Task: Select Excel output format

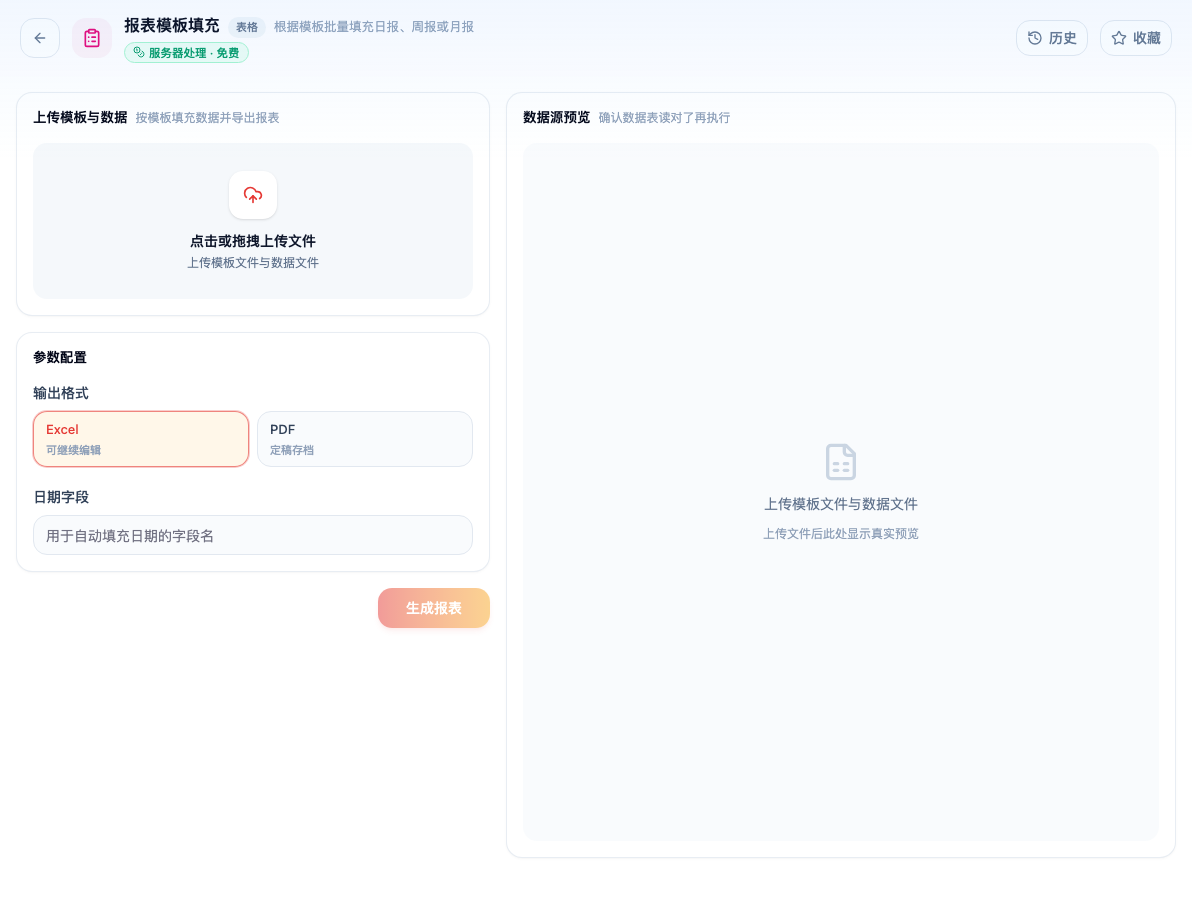Action: [141, 439]
